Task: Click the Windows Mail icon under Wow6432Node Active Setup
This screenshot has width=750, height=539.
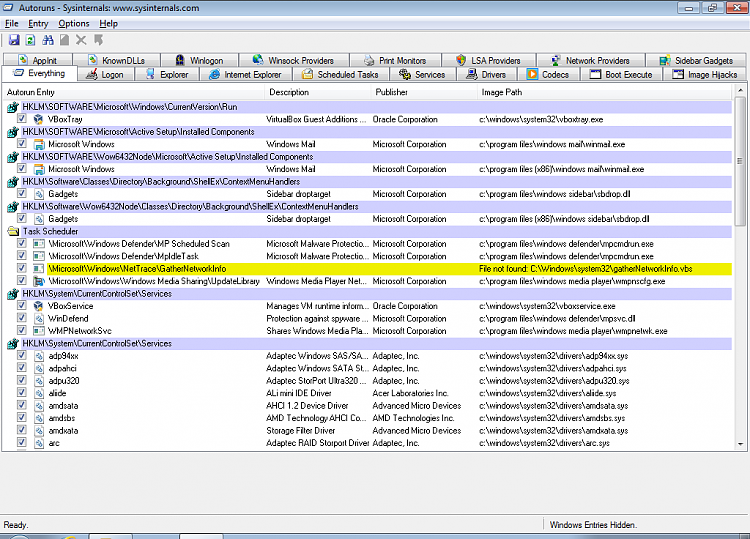Action: [39, 169]
